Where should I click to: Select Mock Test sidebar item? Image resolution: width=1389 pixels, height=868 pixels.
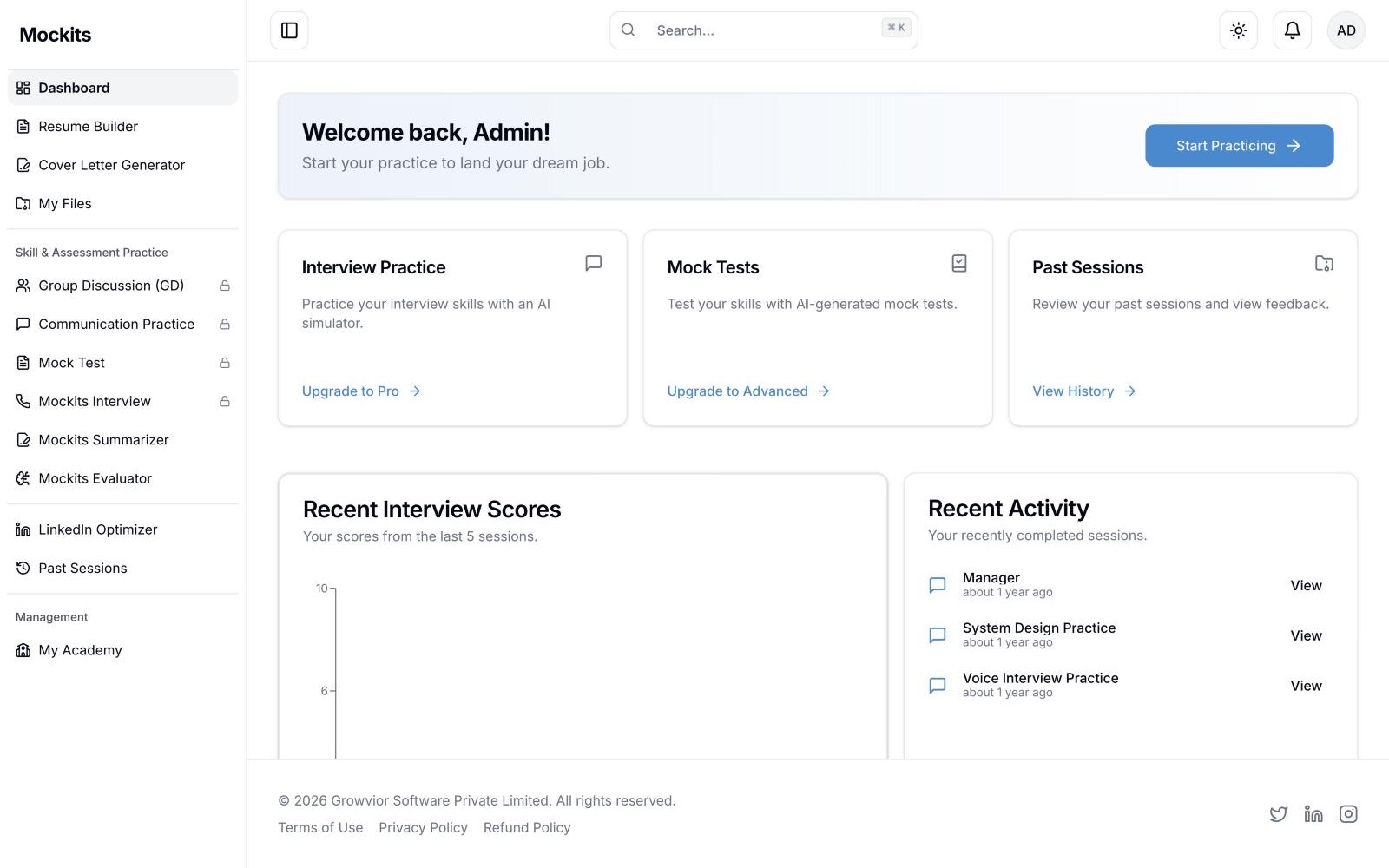click(122, 363)
